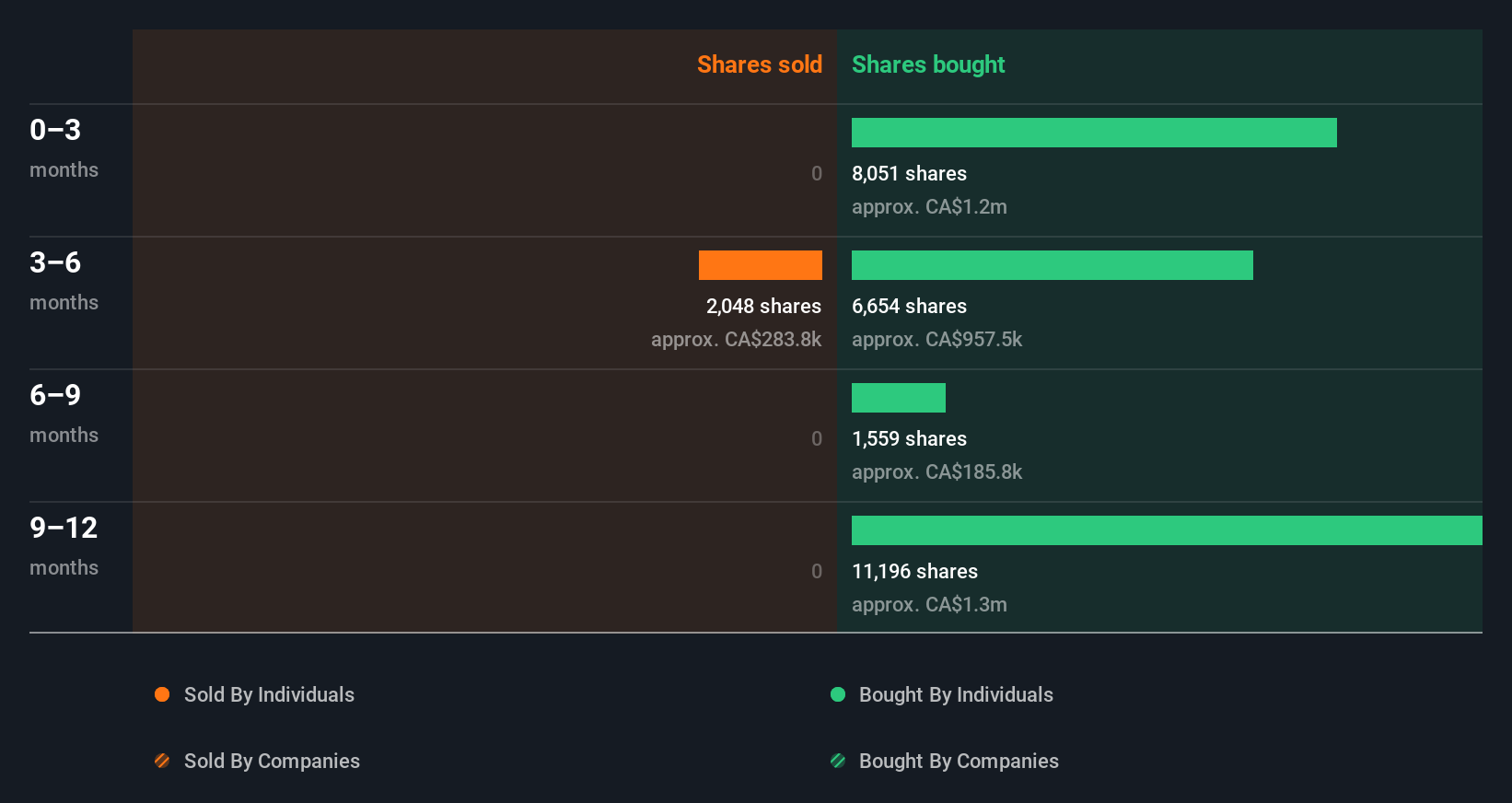Click the green 3–6 months bought bar
This screenshot has width=1512, height=803.
point(1053,265)
